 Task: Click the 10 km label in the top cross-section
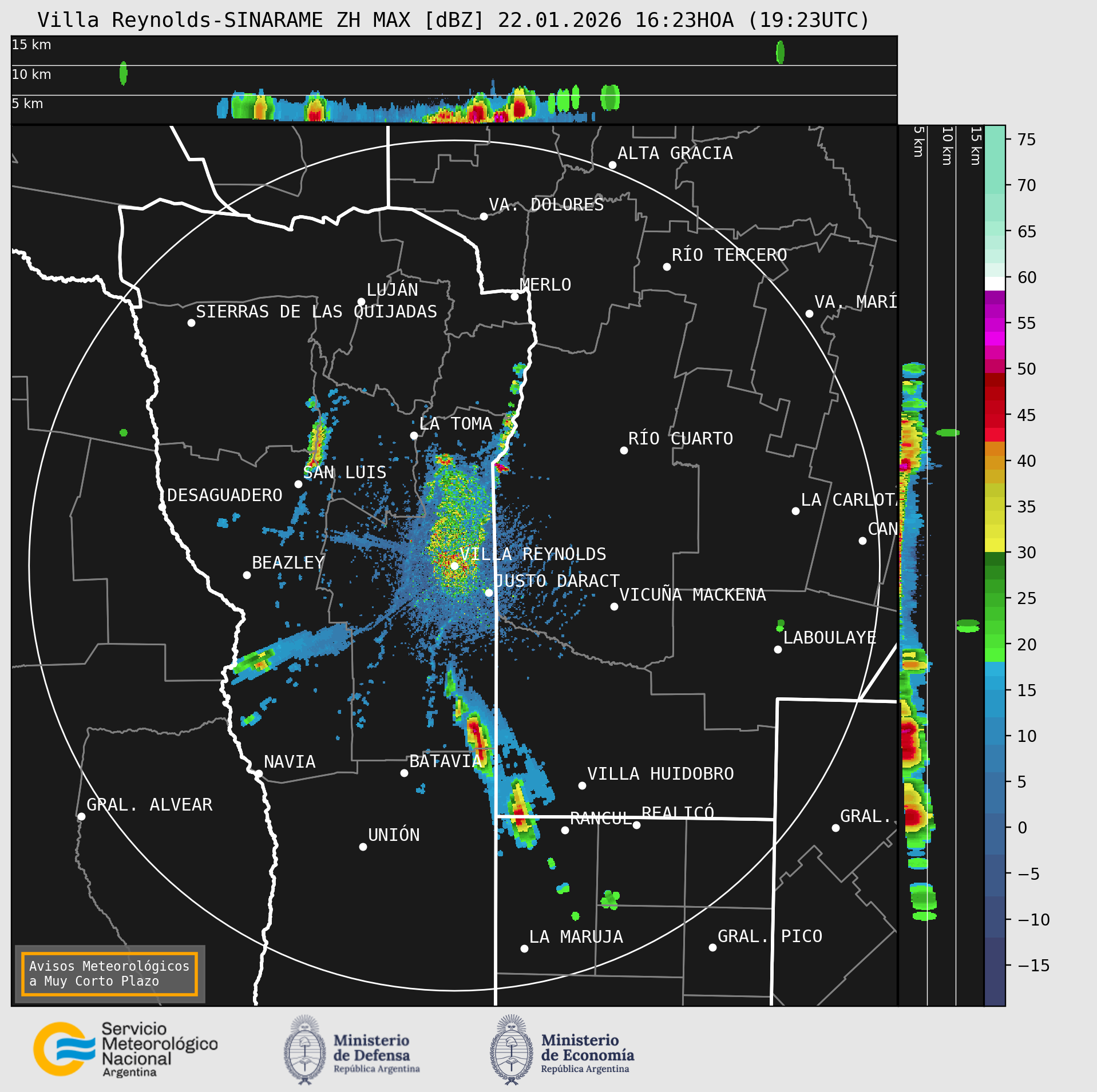(31, 74)
